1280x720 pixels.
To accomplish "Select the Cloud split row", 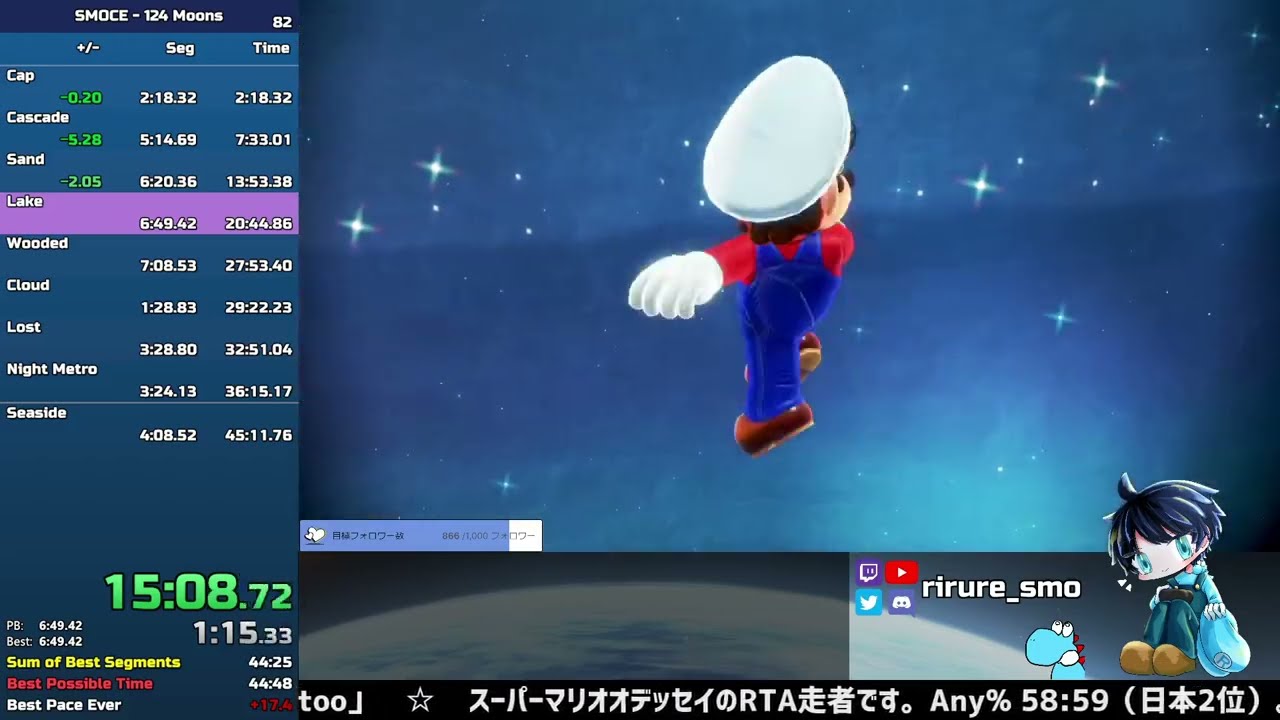I will coord(149,297).
